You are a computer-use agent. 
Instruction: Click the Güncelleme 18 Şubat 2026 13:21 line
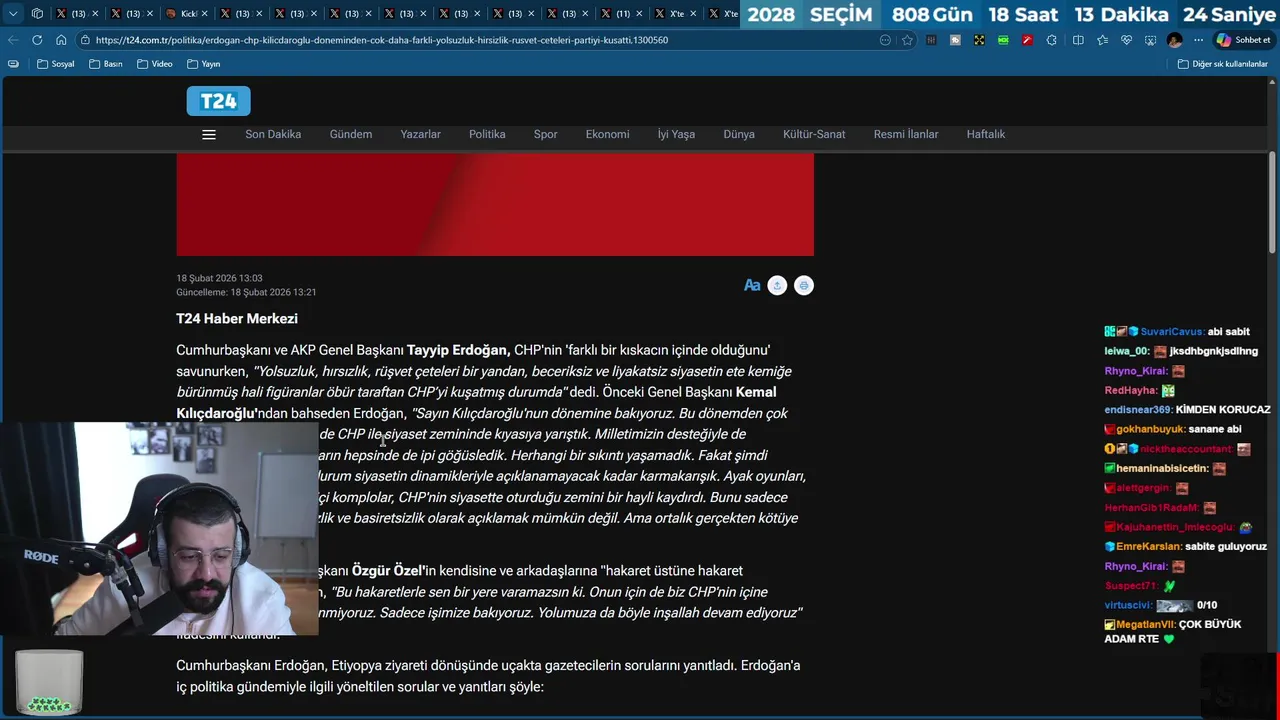(246, 293)
